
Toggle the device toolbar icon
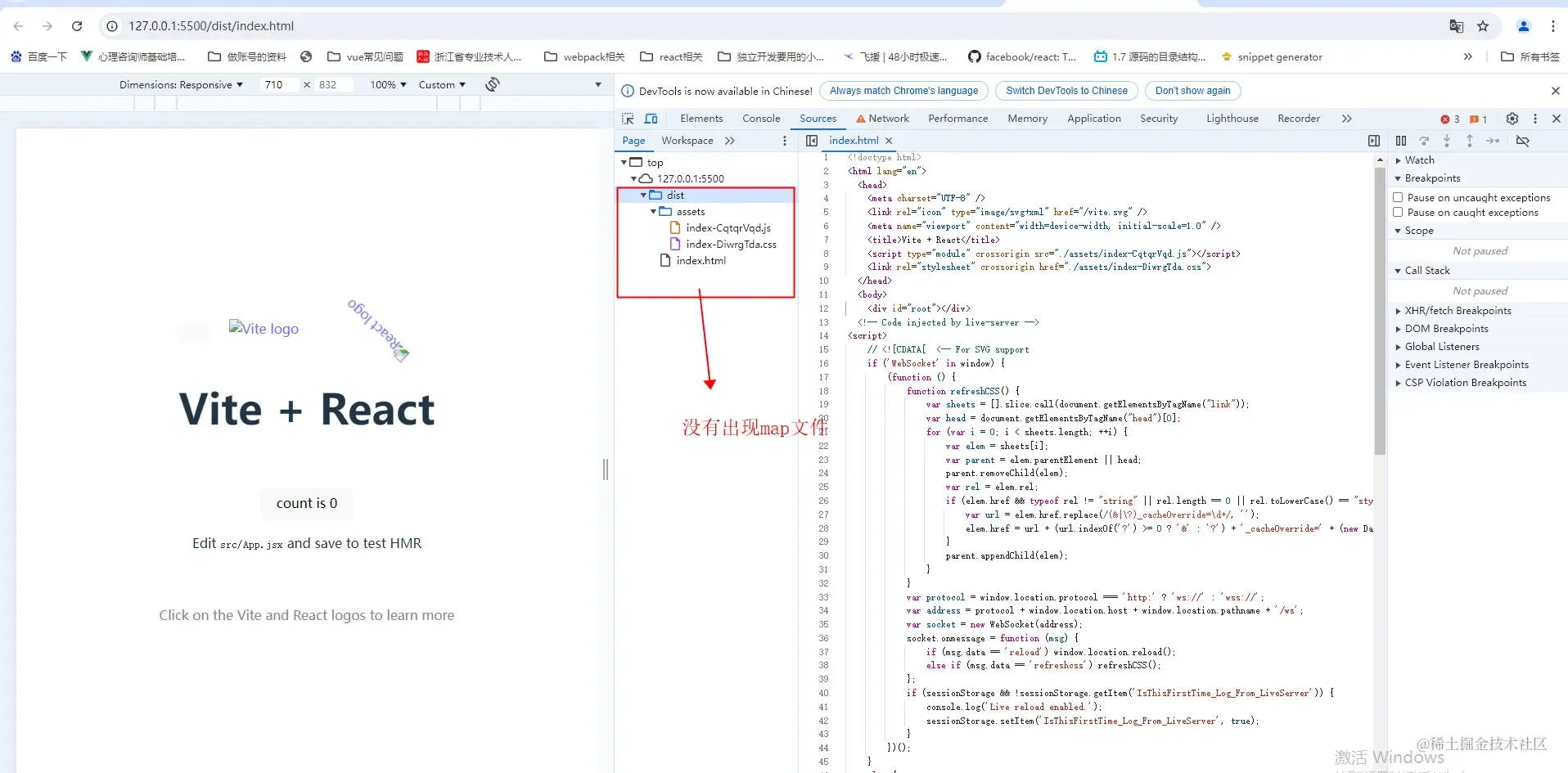(x=651, y=119)
